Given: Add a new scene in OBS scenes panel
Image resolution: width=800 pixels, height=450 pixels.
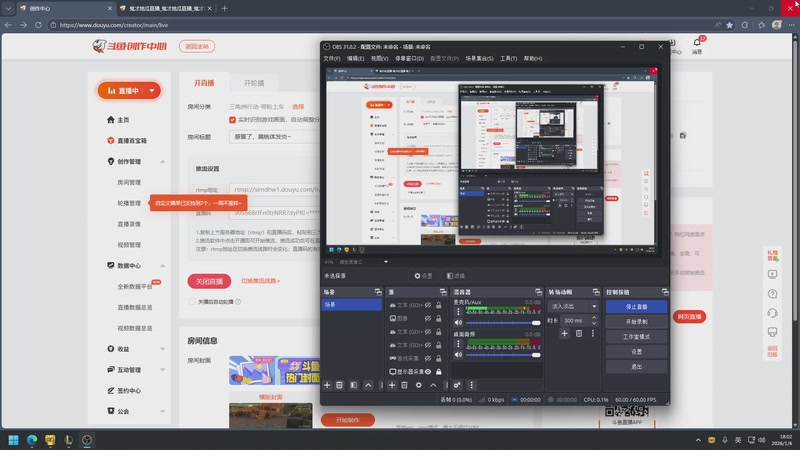Looking at the screenshot, I should (x=327, y=385).
